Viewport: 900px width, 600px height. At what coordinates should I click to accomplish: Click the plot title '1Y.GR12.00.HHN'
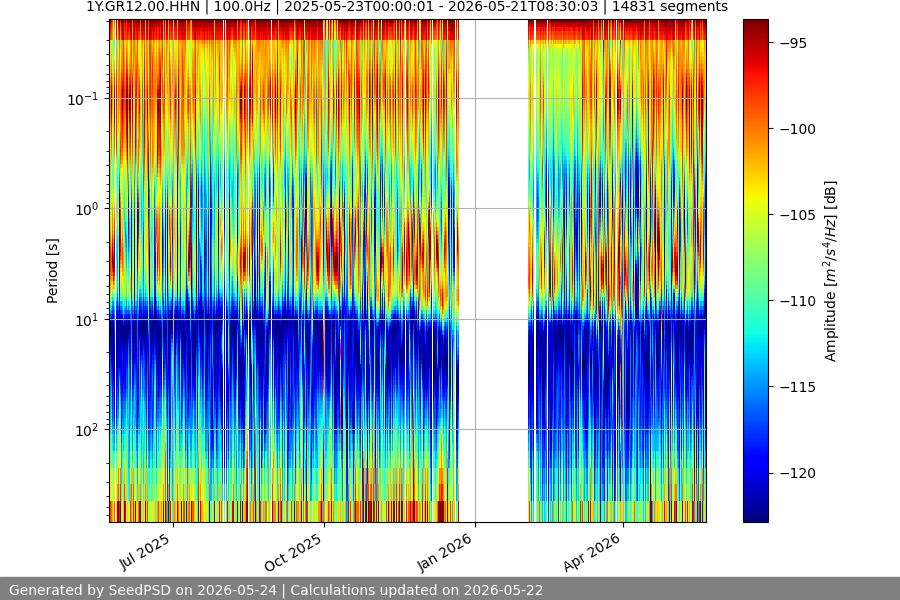(143, 7)
